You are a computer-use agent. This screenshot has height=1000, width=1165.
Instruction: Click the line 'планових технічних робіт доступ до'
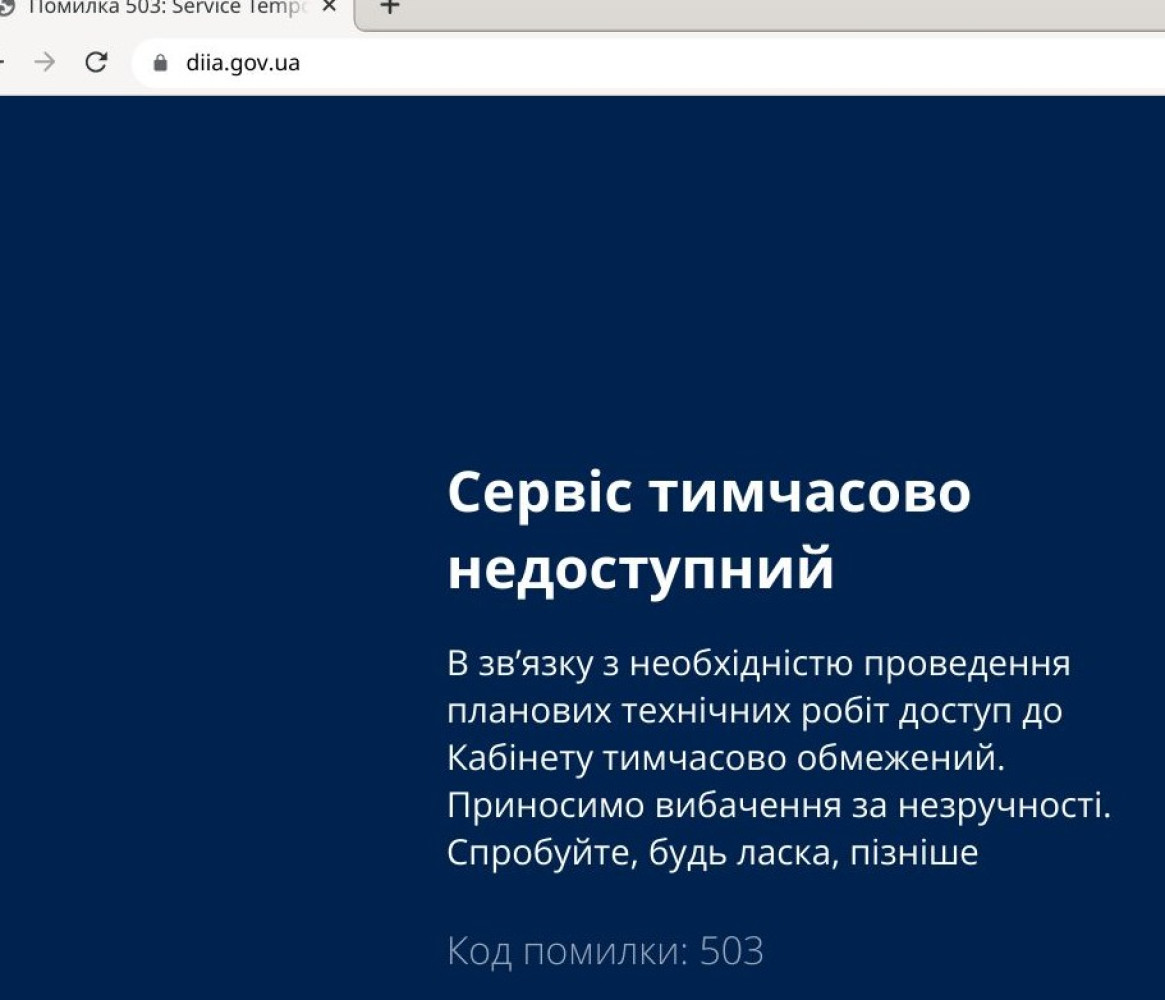pyautogui.click(x=754, y=711)
